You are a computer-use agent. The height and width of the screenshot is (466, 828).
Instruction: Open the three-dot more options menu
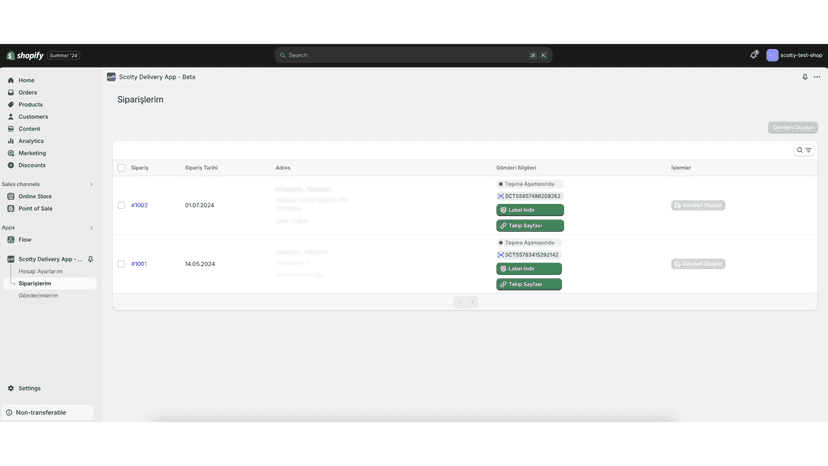pos(817,77)
